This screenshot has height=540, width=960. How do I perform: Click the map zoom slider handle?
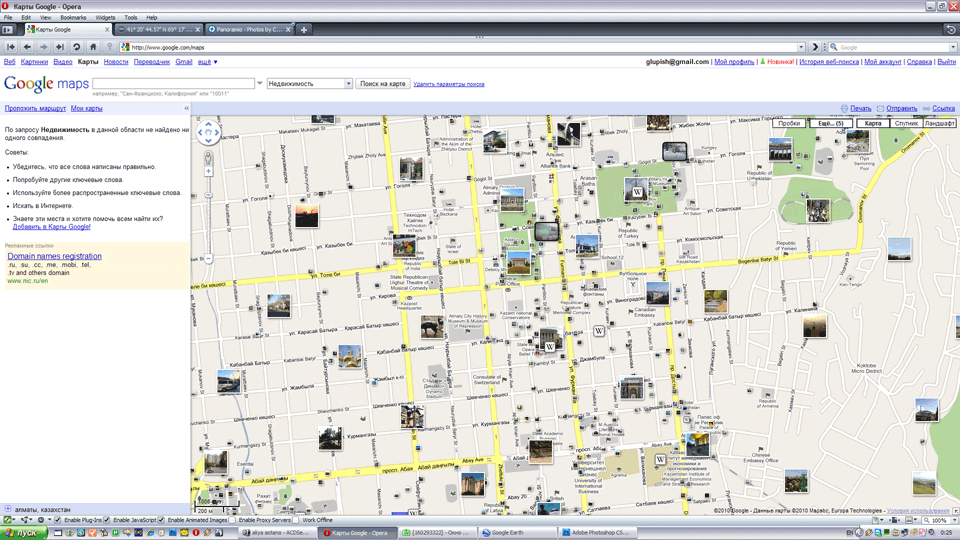208,195
